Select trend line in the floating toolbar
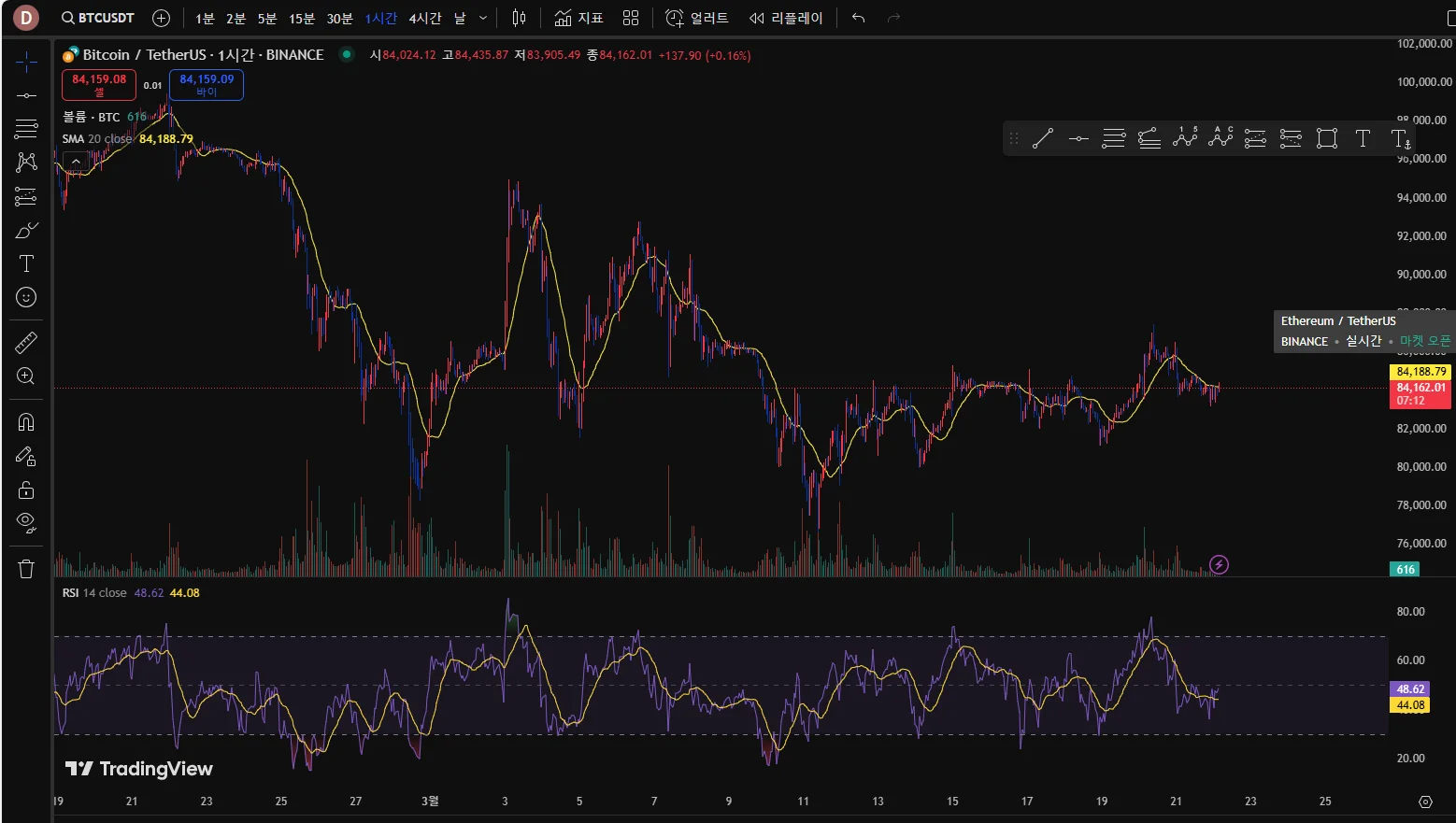This screenshot has width=1456, height=823. [x=1043, y=139]
